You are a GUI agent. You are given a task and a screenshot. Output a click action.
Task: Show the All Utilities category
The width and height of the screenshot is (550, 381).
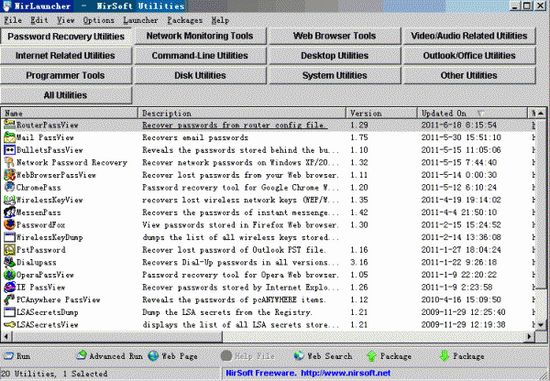tap(66, 95)
